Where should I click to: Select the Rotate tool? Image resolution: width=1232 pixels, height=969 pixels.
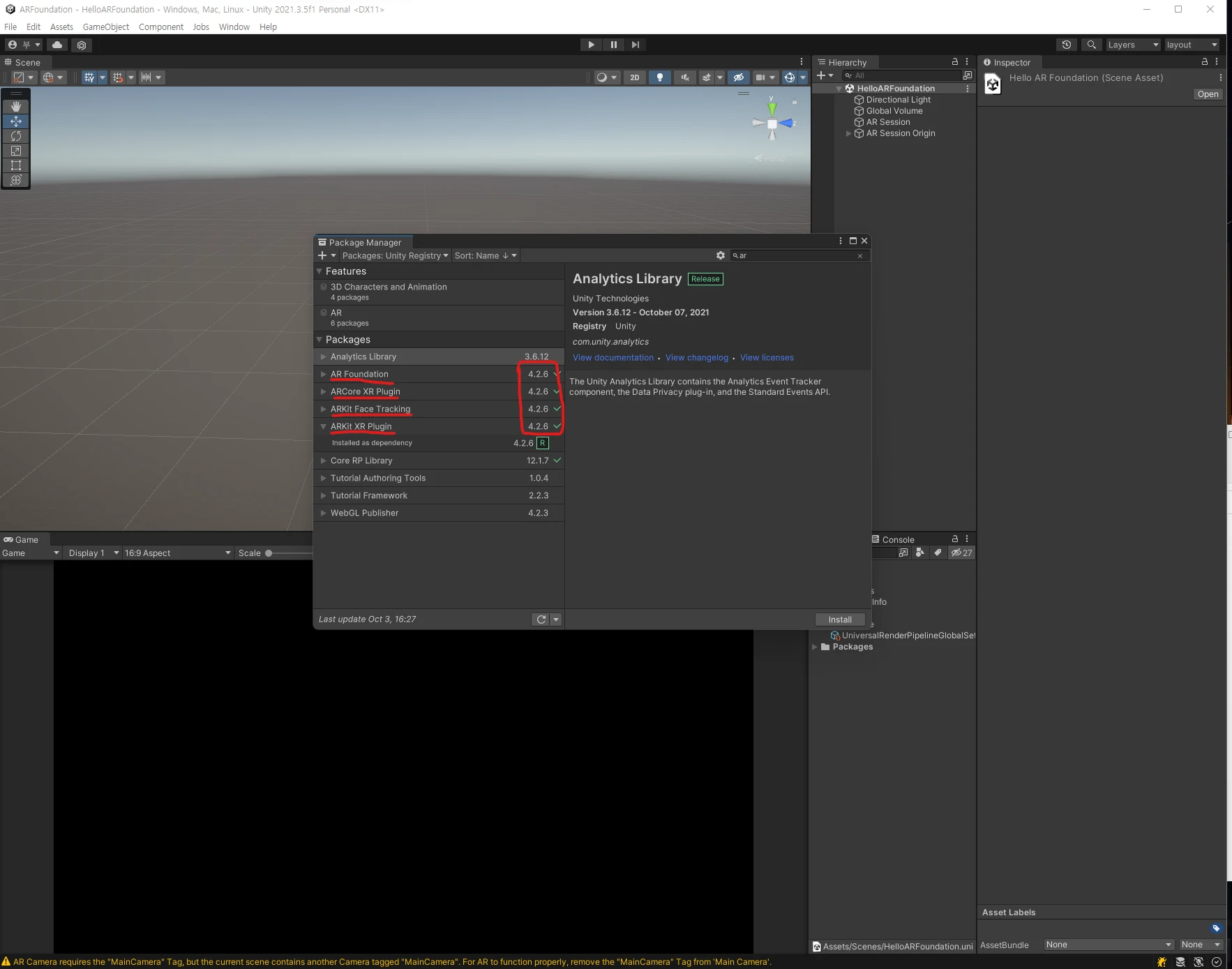coord(16,136)
